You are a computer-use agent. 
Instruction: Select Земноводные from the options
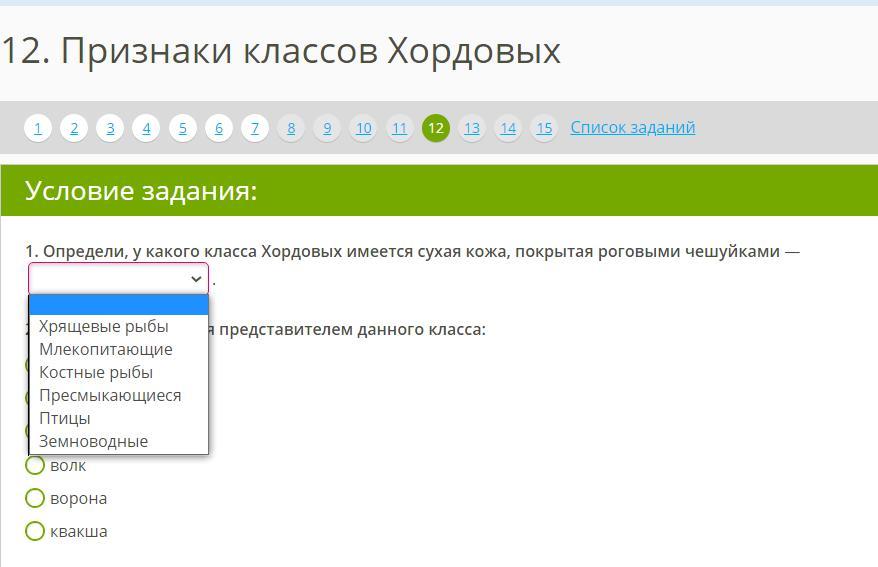point(93,441)
